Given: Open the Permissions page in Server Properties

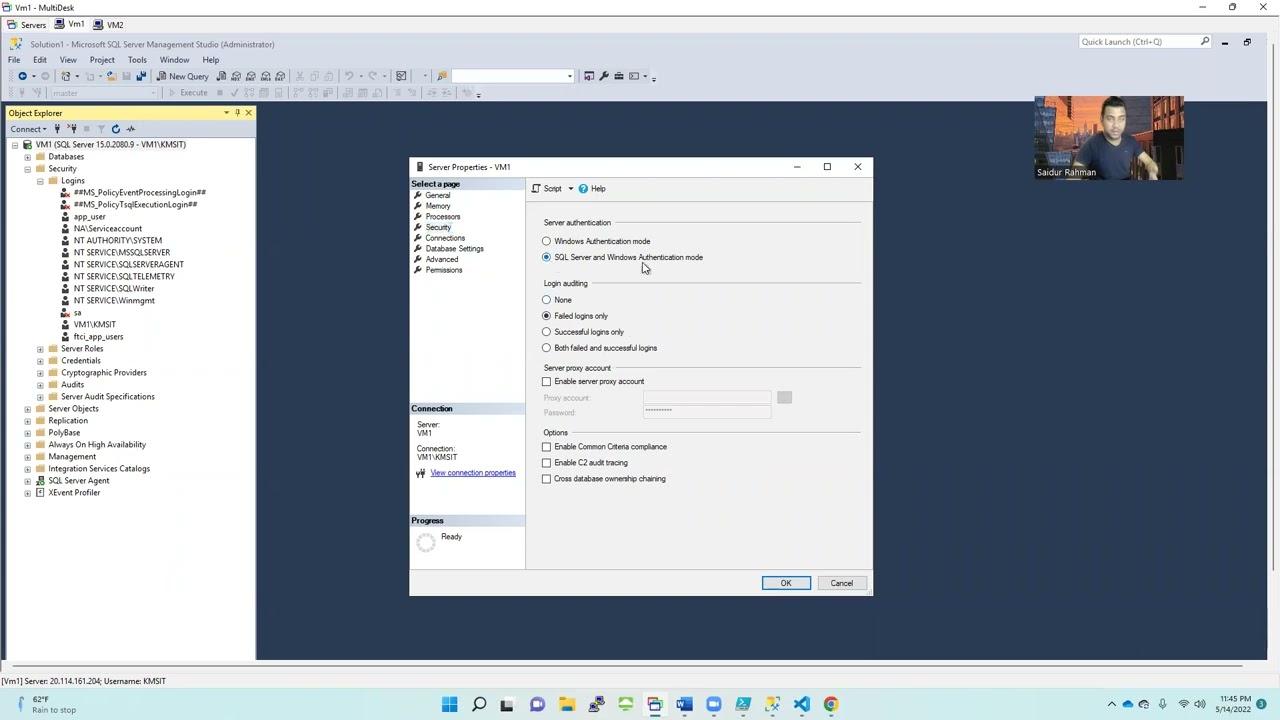Looking at the screenshot, I should (x=444, y=270).
